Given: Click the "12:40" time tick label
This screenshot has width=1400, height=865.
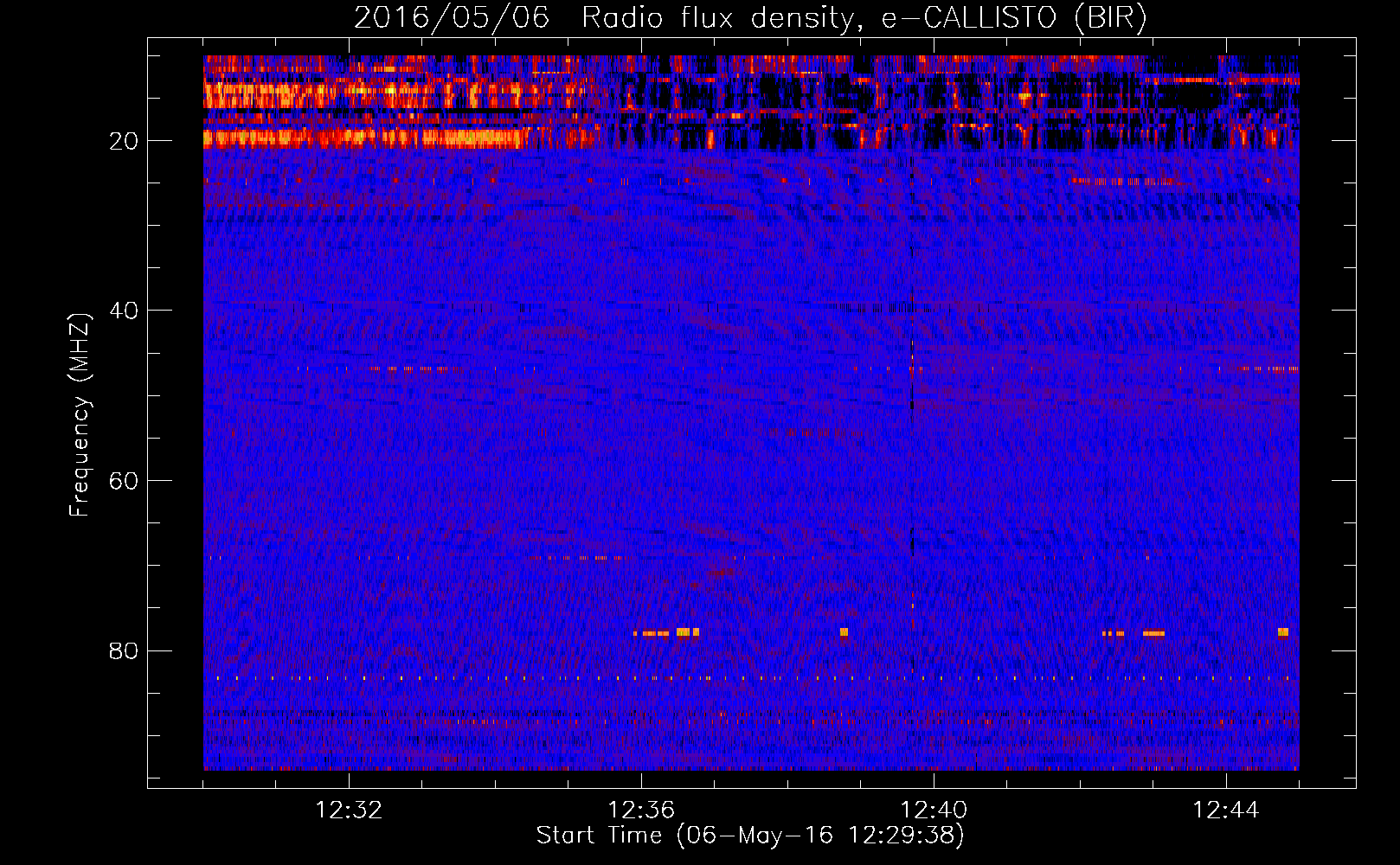Looking at the screenshot, I should tap(934, 811).
